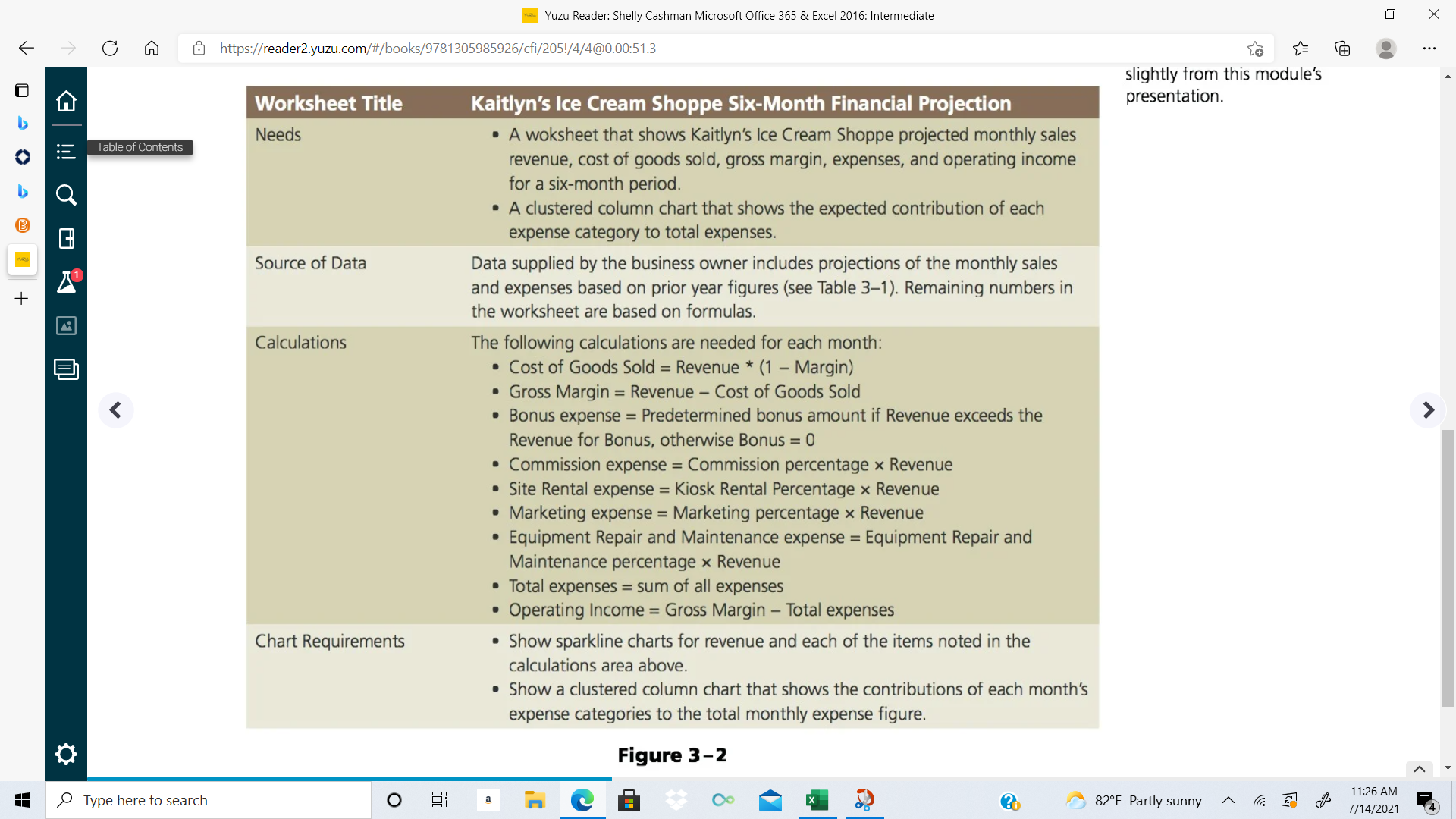Viewport: 1456px width, 819px height.
Task: Click the URL address bar
Action: [724, 49]
